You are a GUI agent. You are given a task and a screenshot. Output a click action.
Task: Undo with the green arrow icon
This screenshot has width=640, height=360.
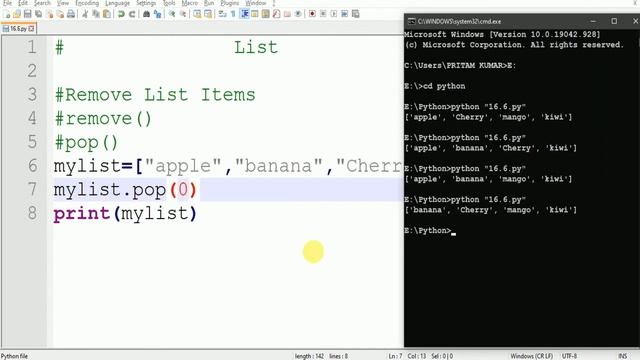coord(121,14)
